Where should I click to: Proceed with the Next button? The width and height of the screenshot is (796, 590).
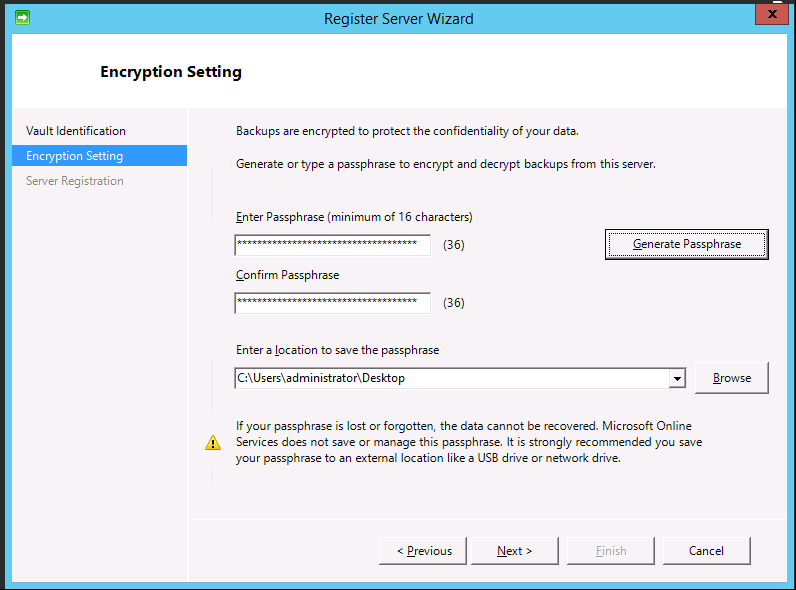tap(515, 551)
